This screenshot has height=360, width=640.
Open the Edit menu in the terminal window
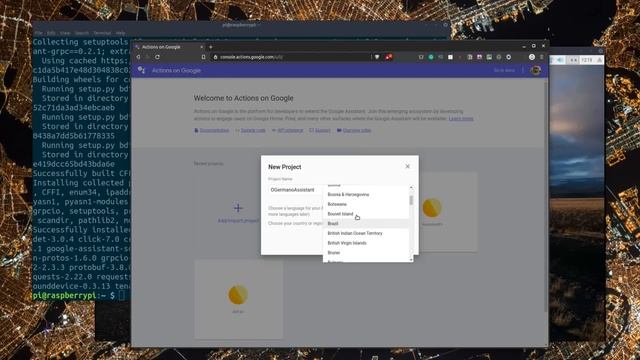coord(51,33)
